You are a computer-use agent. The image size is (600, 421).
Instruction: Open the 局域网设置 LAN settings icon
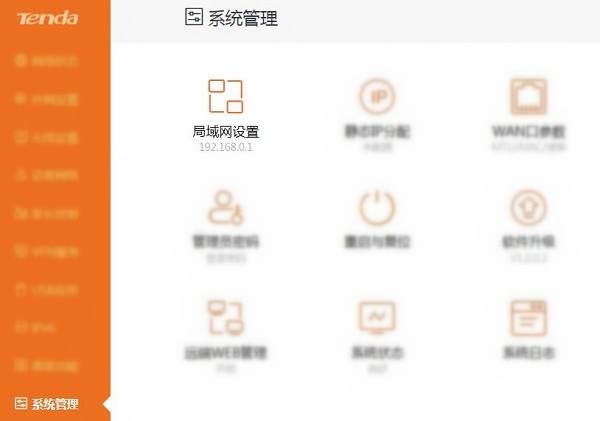pyautogui.click(x=226, y=96)
